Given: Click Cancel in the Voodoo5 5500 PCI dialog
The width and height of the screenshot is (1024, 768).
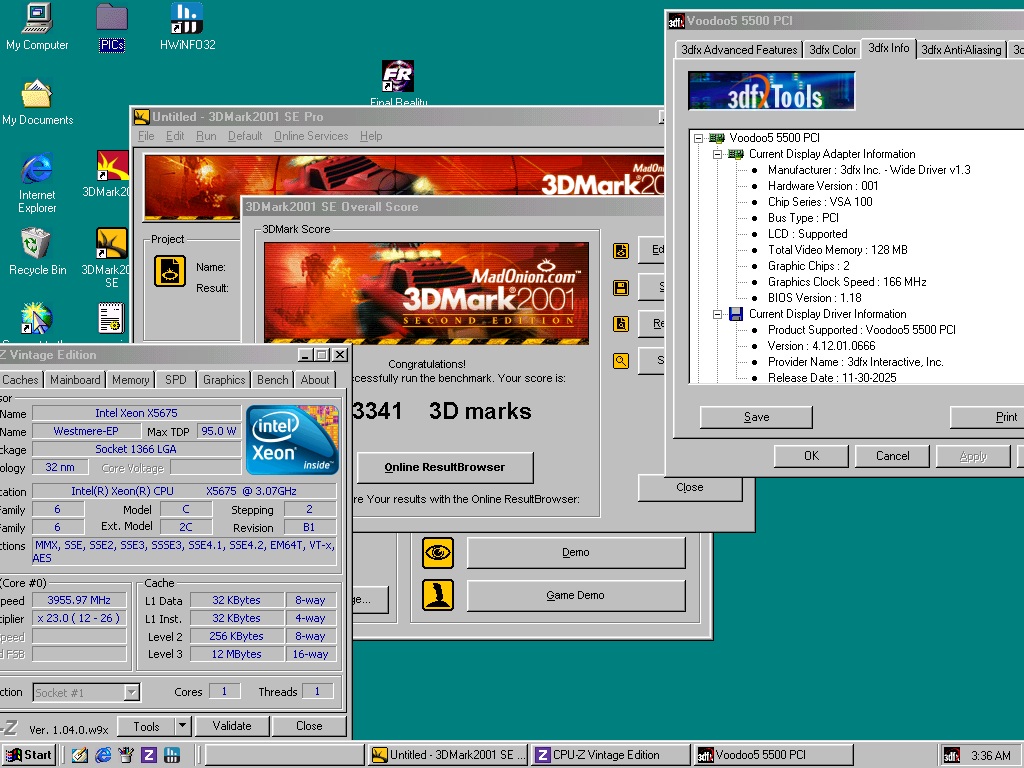Looking at the screenshot, I should (x=892, y=456).
